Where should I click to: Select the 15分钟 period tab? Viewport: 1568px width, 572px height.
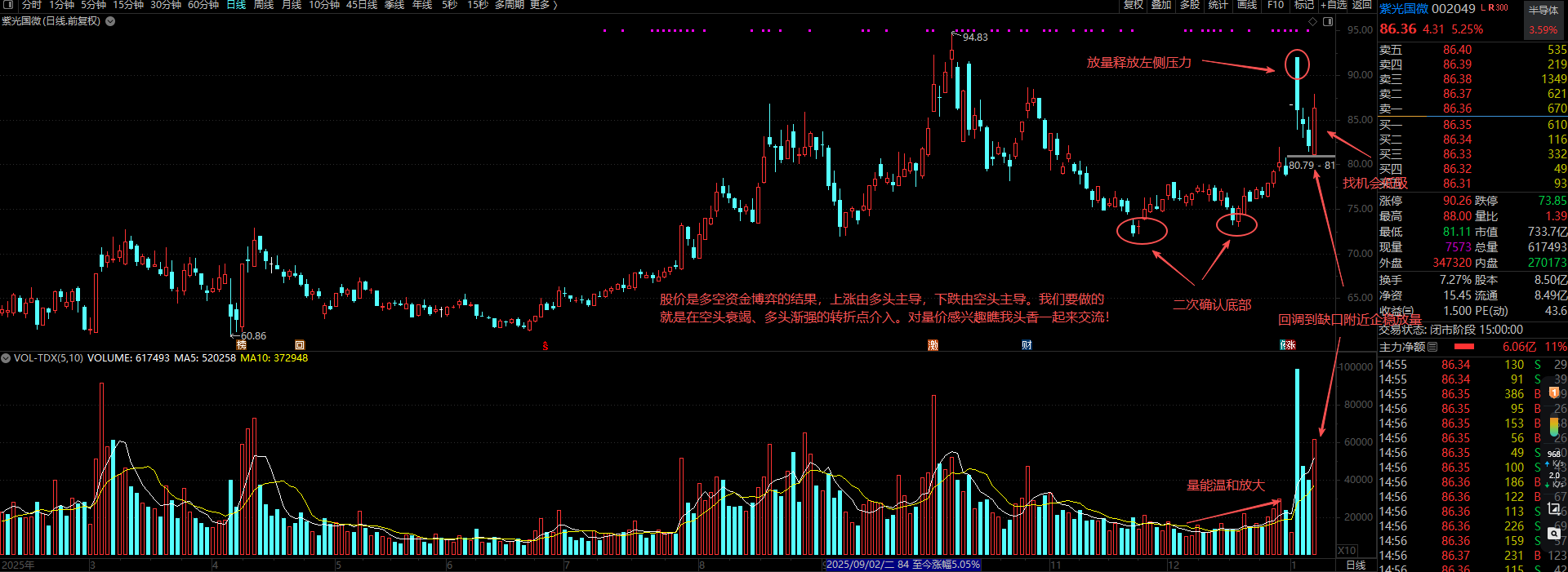click(127, 5)
